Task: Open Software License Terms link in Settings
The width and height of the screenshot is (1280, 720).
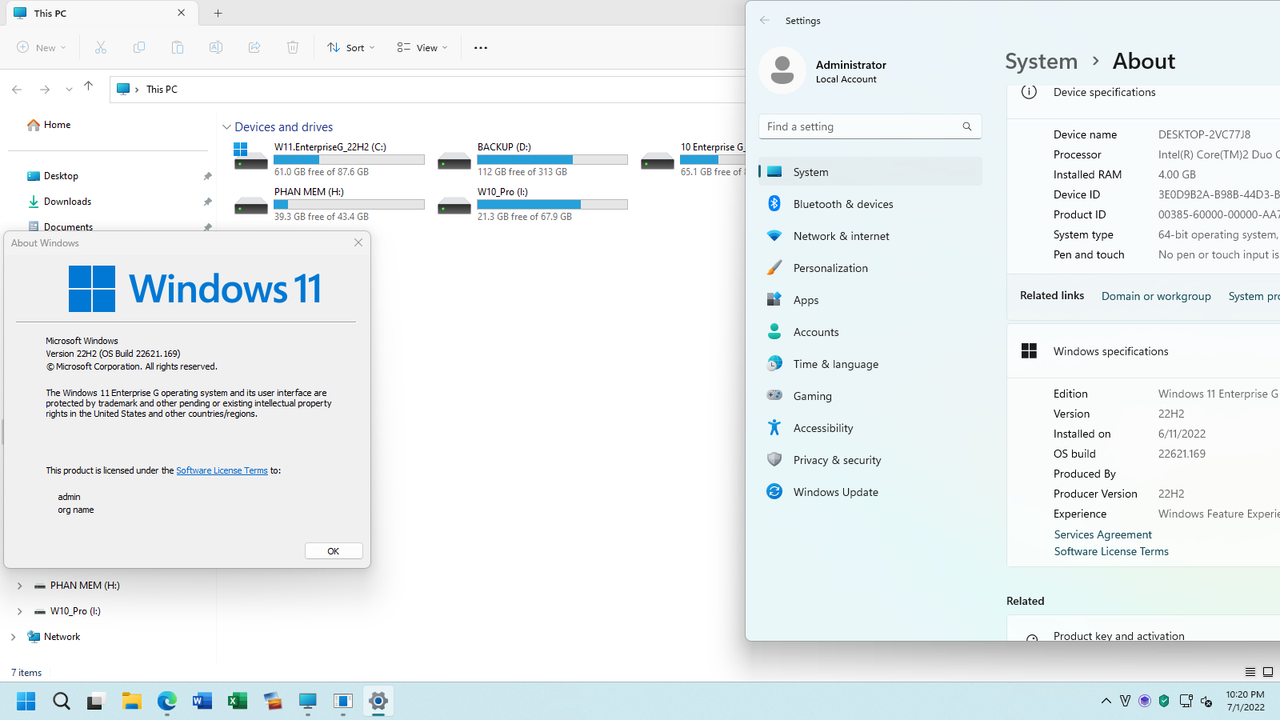Action: [1111, 551]
